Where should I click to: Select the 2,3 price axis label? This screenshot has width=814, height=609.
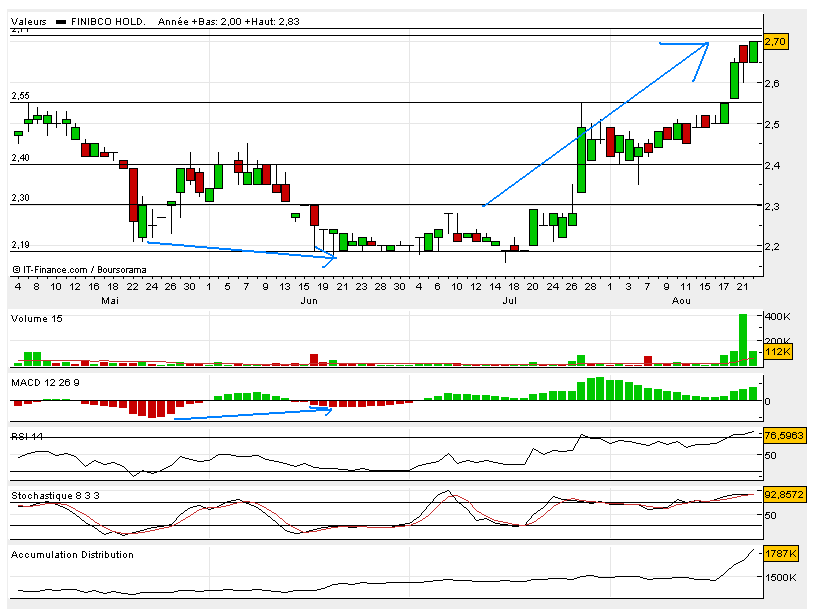772,206
